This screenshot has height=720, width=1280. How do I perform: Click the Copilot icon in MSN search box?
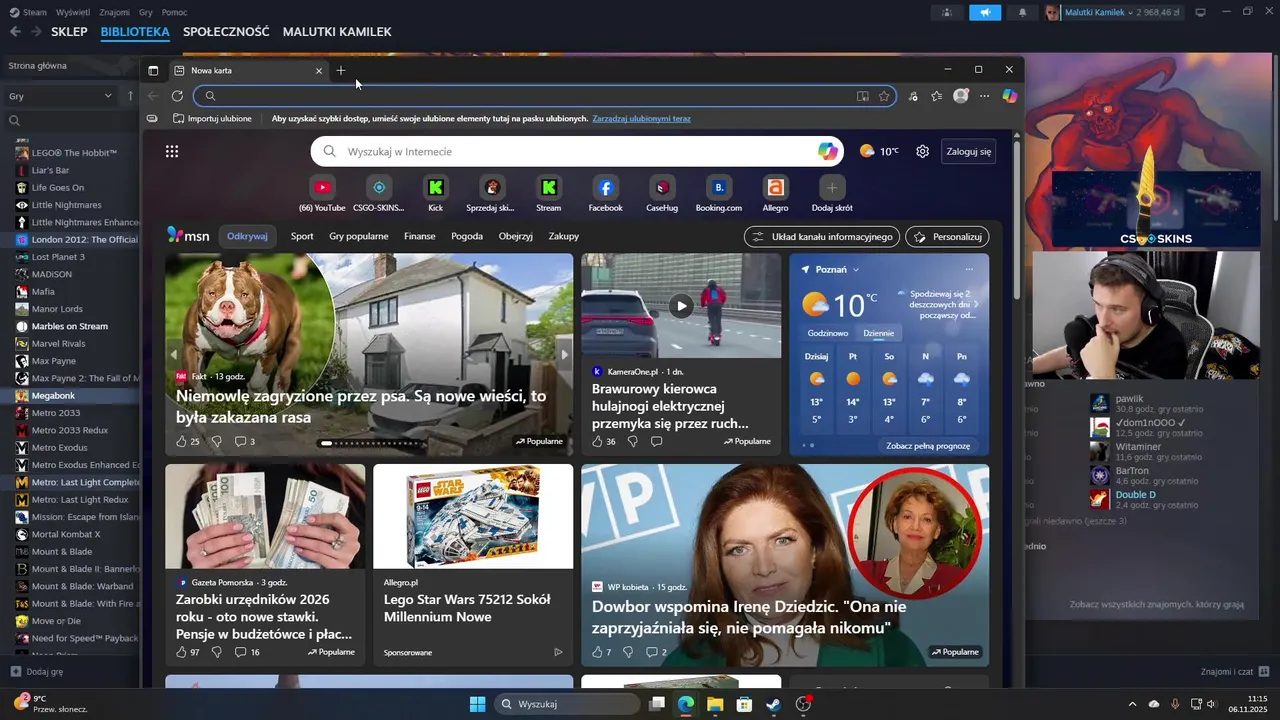point(828,151)
